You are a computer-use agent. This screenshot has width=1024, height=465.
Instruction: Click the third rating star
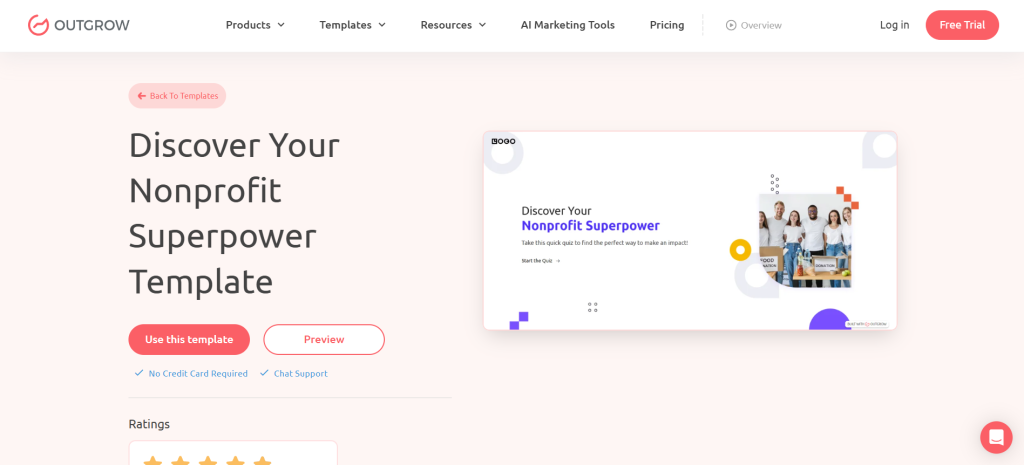pos(208,460)
